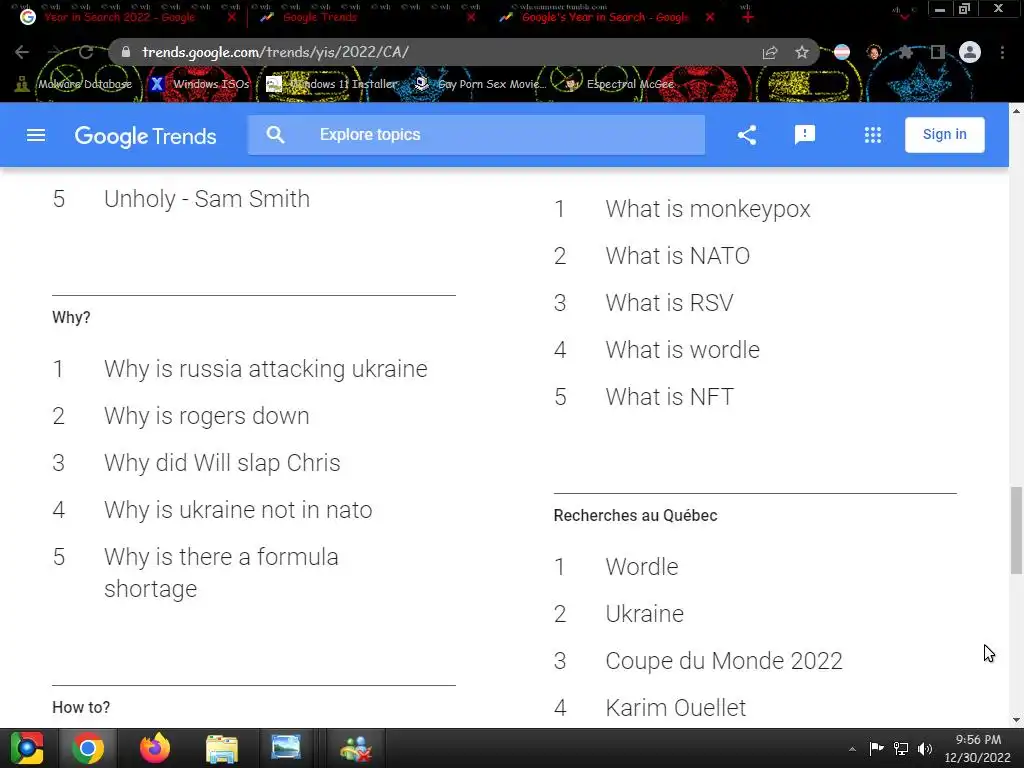The image size is (1024, 768).
Task: Open Chrome from the taskbar
Action: [88, 748]
